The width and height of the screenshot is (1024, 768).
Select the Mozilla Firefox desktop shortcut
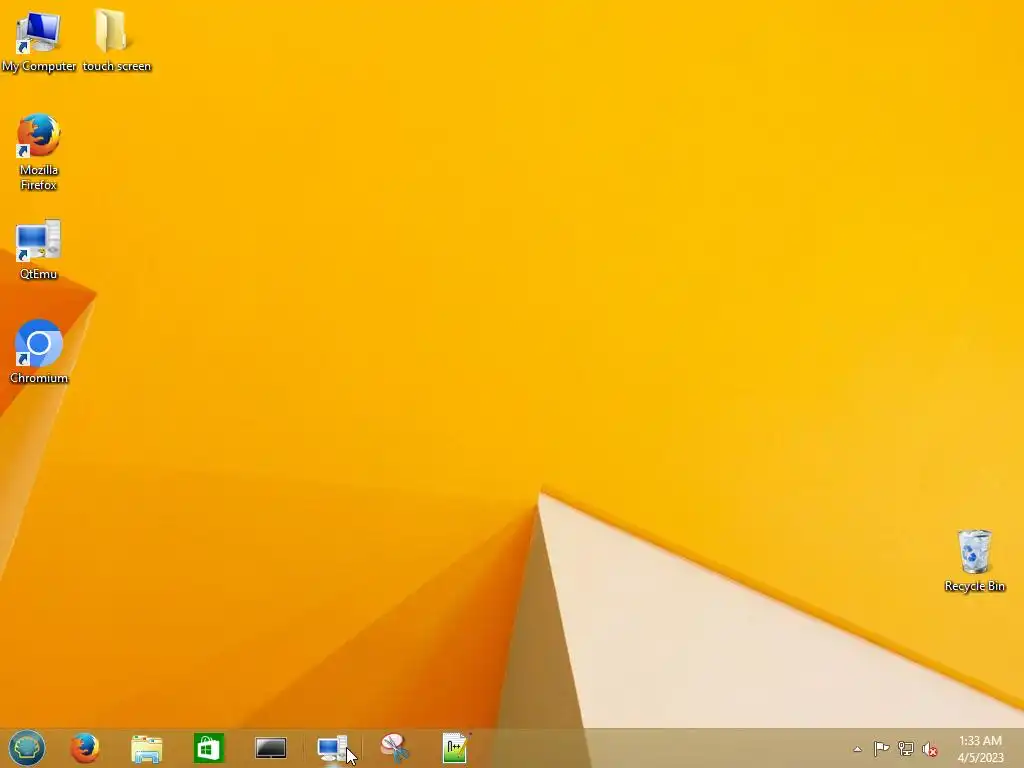[x=39, y=152]
